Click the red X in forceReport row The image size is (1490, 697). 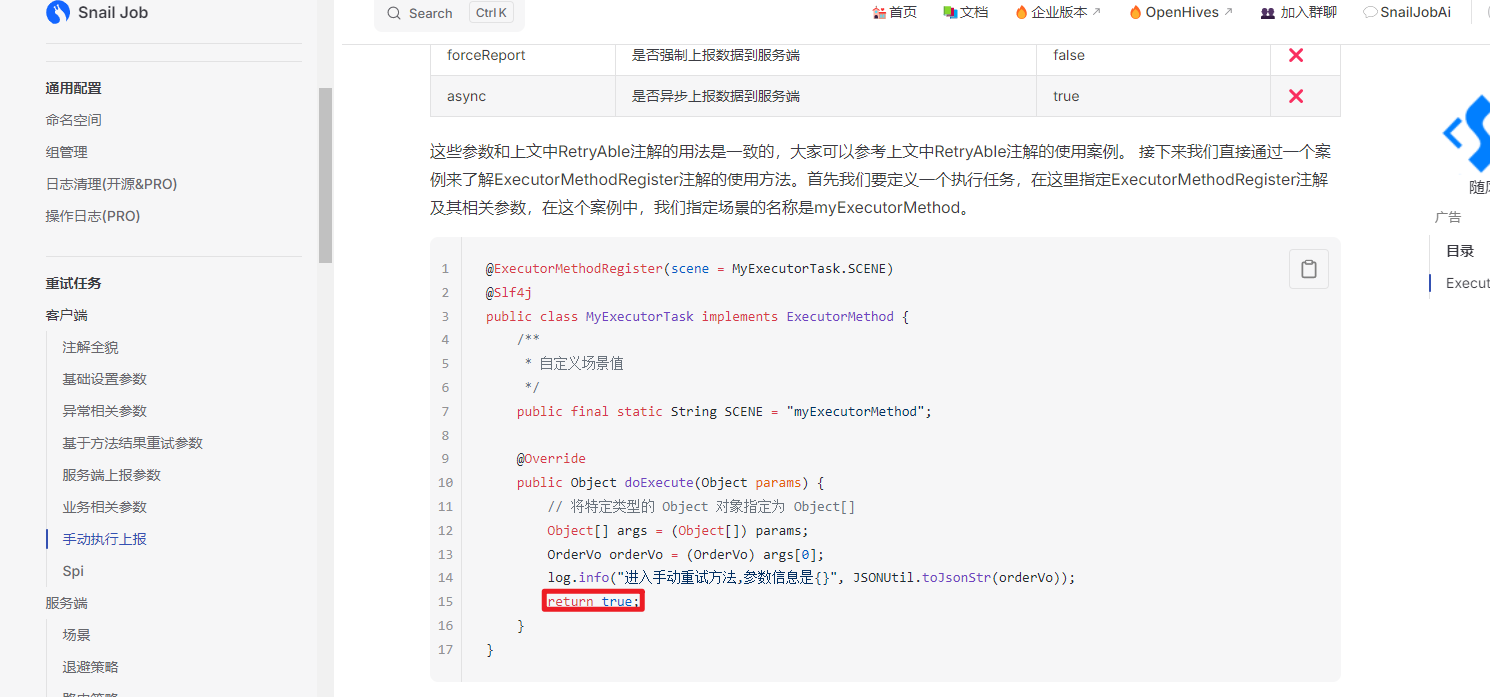[1295, 55]
